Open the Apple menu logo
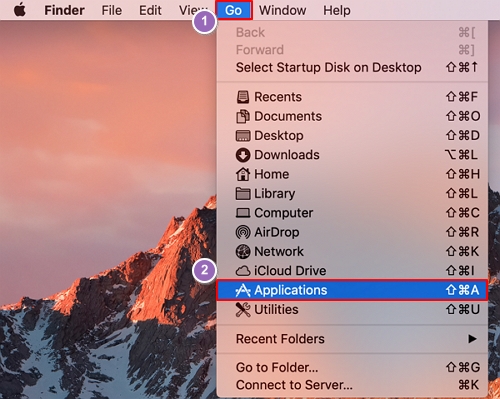The image size is (500, 399). [x=20, y=10]
